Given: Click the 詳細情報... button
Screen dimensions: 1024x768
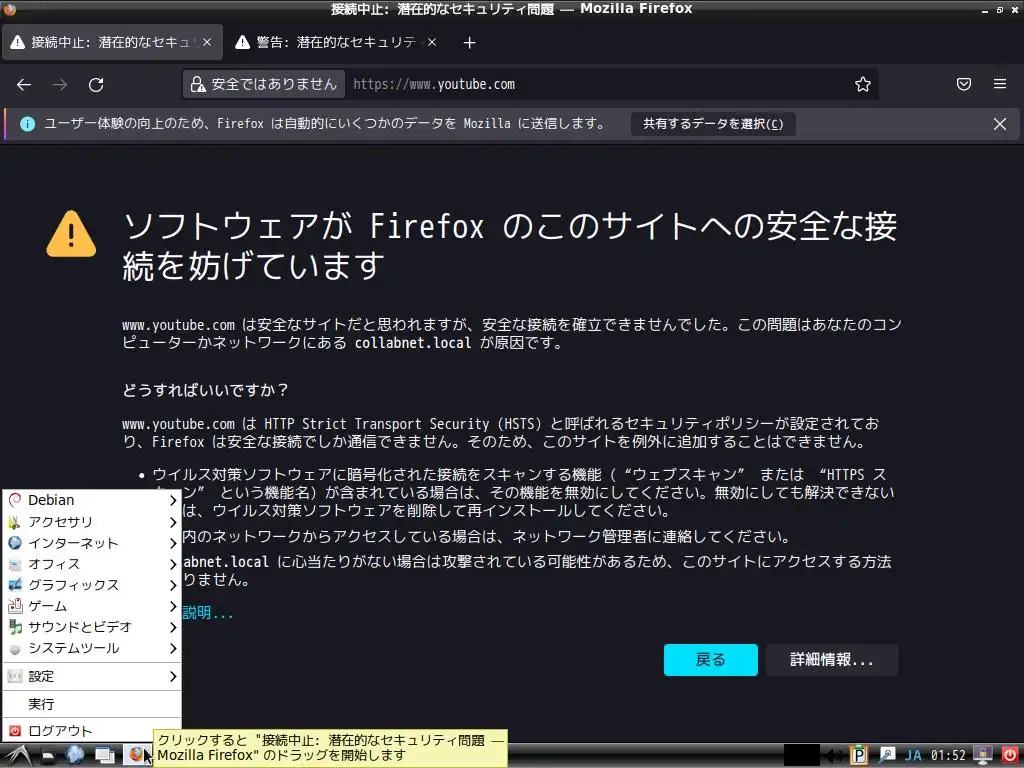Looking at the screenshot, I should click(832, 660).
